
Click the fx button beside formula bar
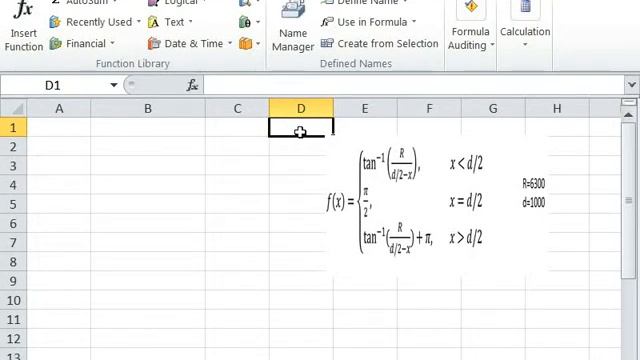192,85
